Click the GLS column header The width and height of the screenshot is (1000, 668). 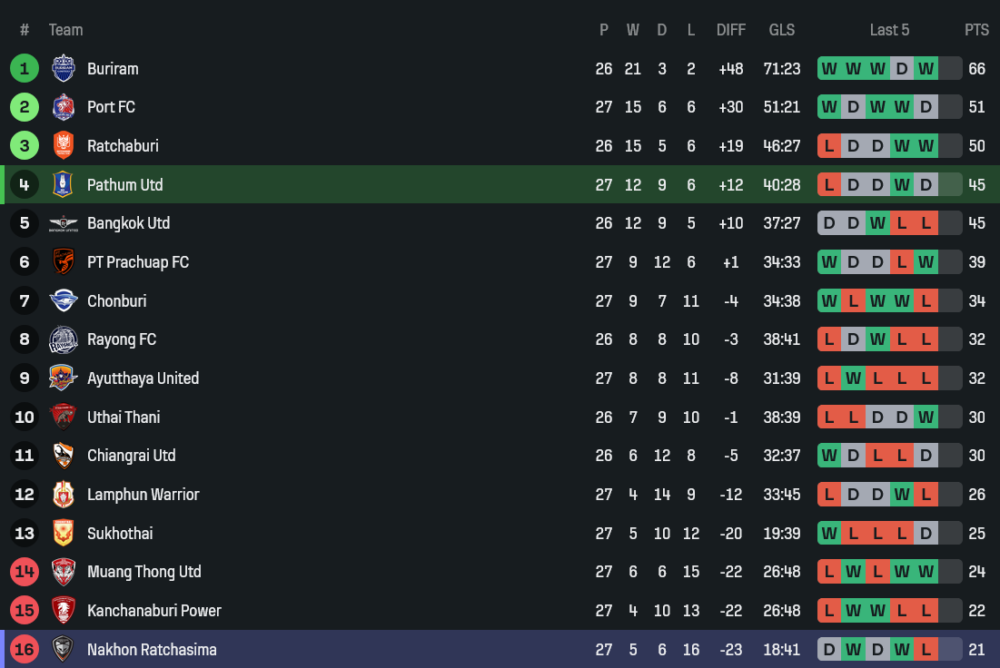[x=782, y=30]
